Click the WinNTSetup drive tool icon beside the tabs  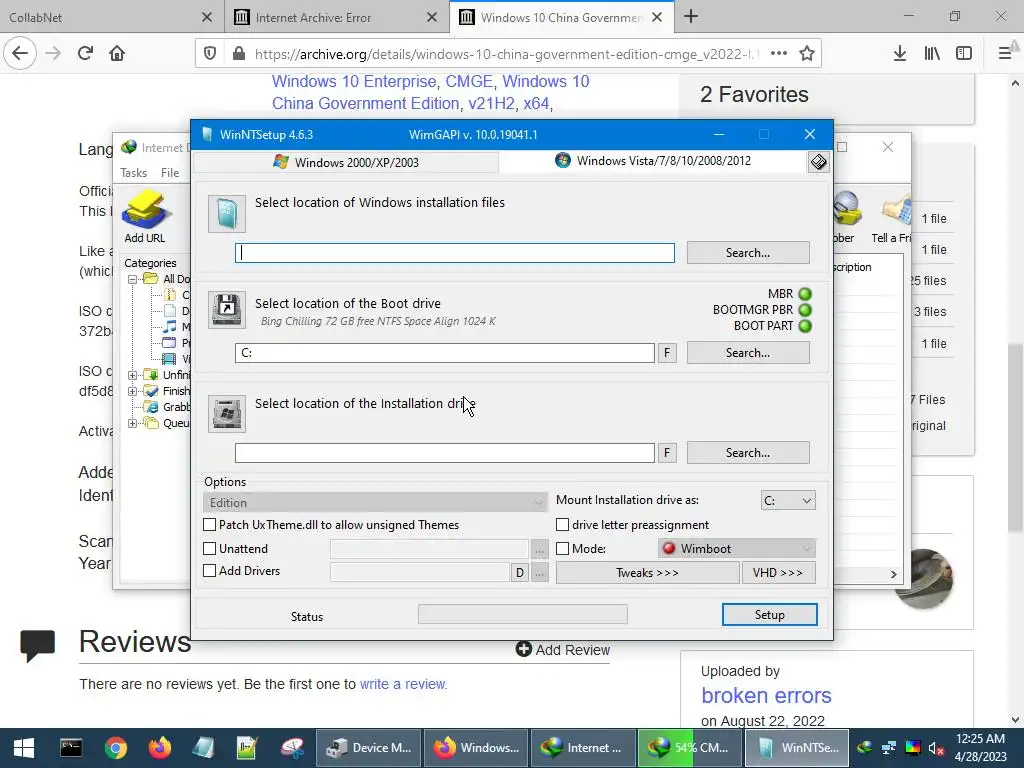(819, 162)
